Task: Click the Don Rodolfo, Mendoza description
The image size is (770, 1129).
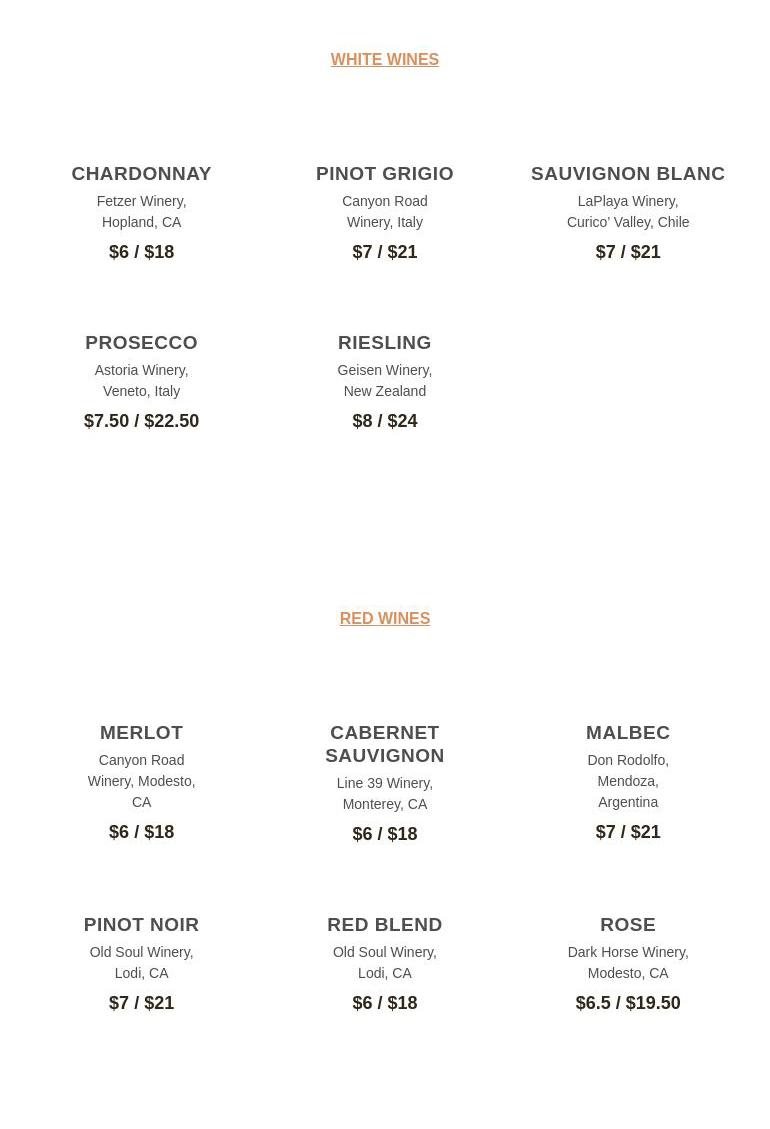Action: coord(627,781)
